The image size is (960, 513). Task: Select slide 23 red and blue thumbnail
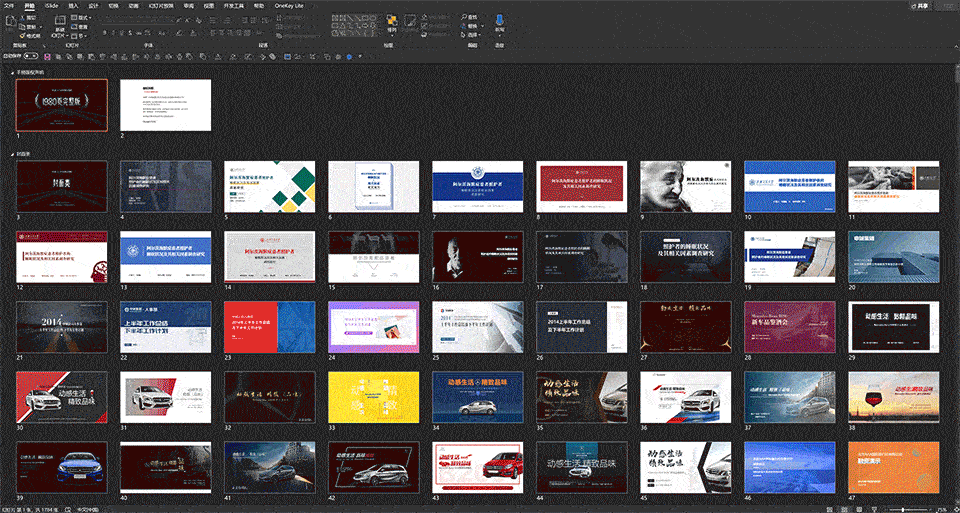[269, 327]
